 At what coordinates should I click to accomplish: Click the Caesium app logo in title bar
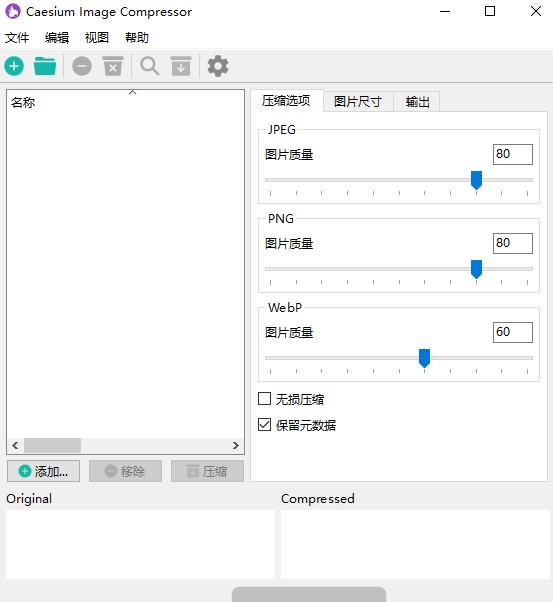point(13,12)
